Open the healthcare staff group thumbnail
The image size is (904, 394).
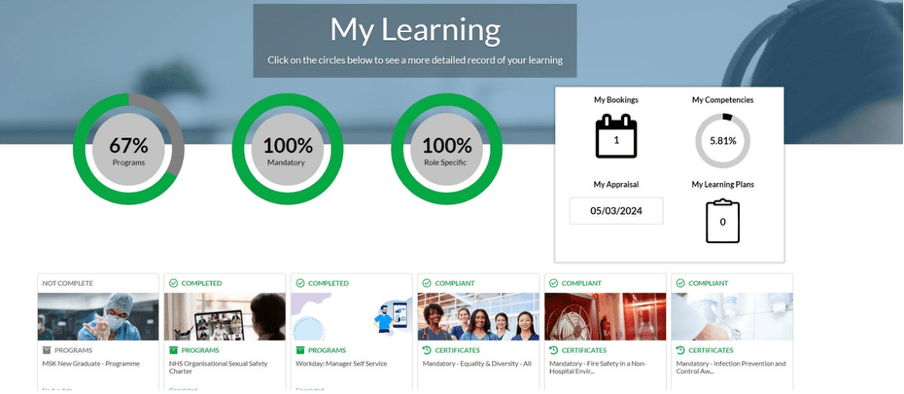(479, 316)
